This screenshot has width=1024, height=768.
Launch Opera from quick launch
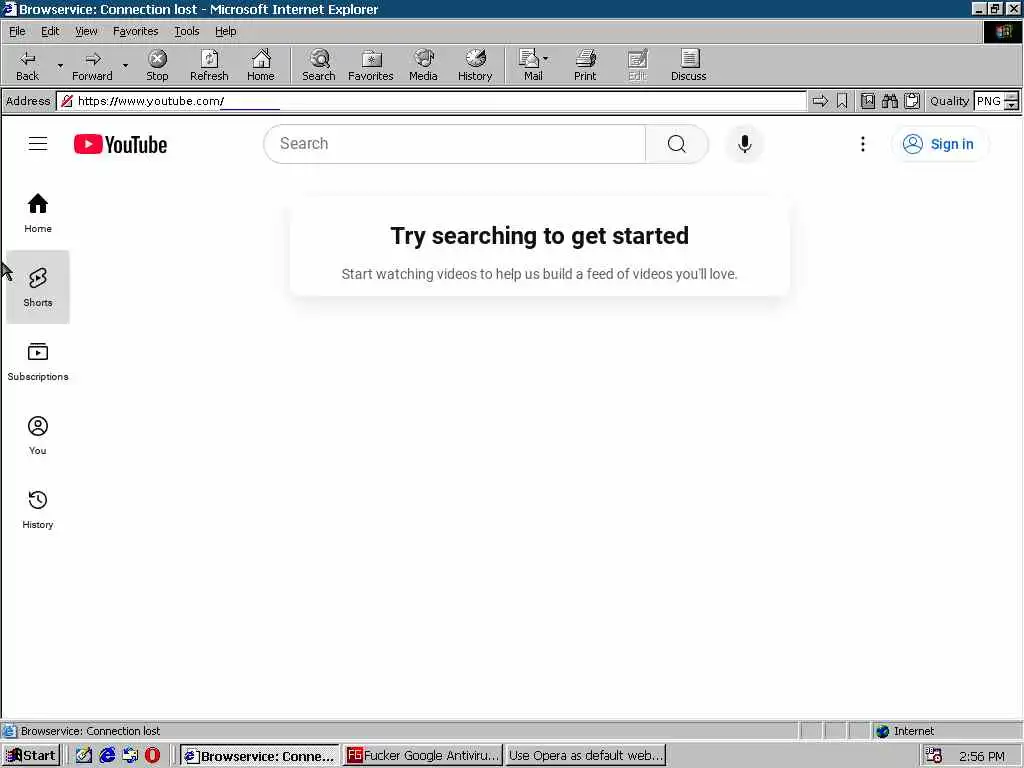click(152, 756)
